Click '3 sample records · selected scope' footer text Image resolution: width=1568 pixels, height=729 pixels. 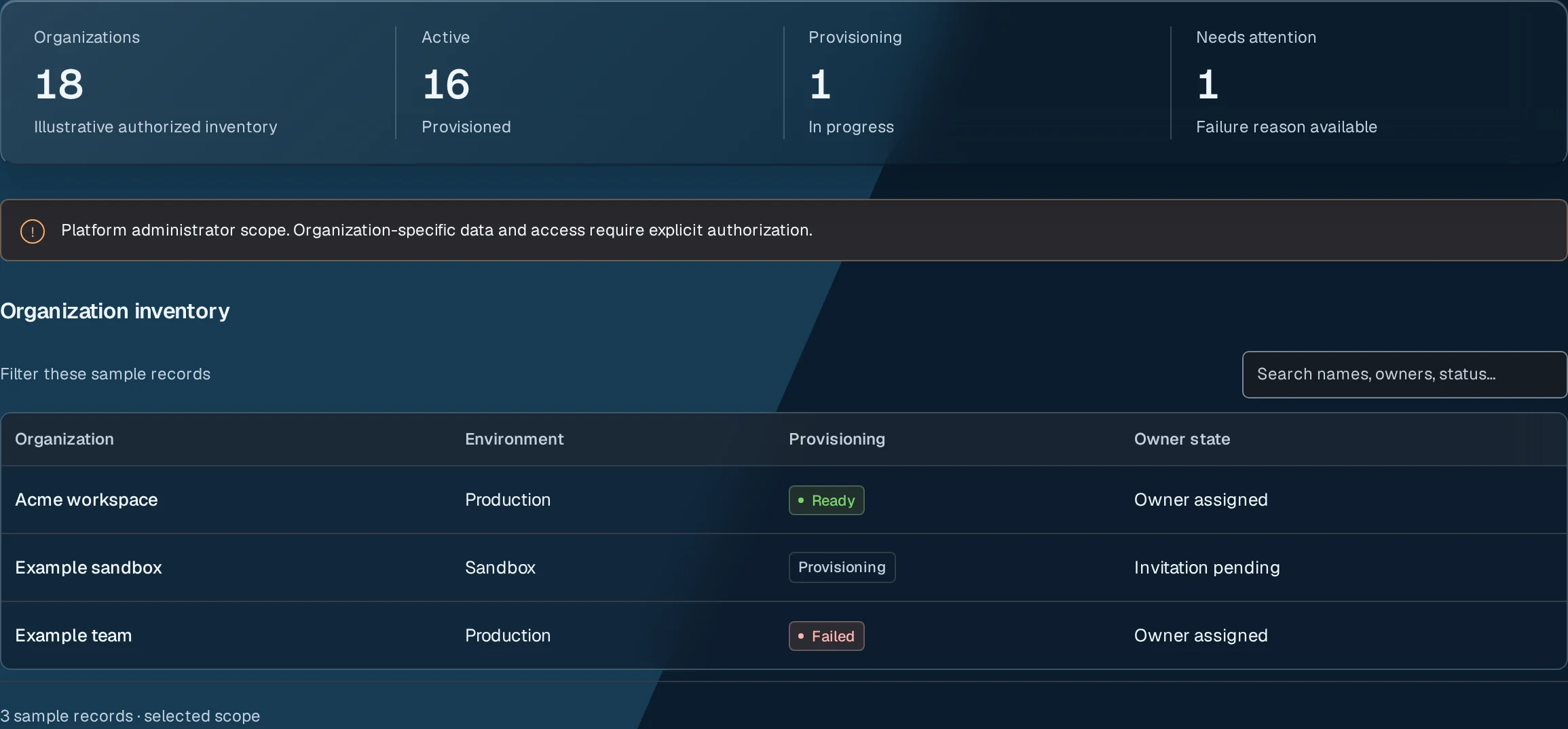point(130,716)
